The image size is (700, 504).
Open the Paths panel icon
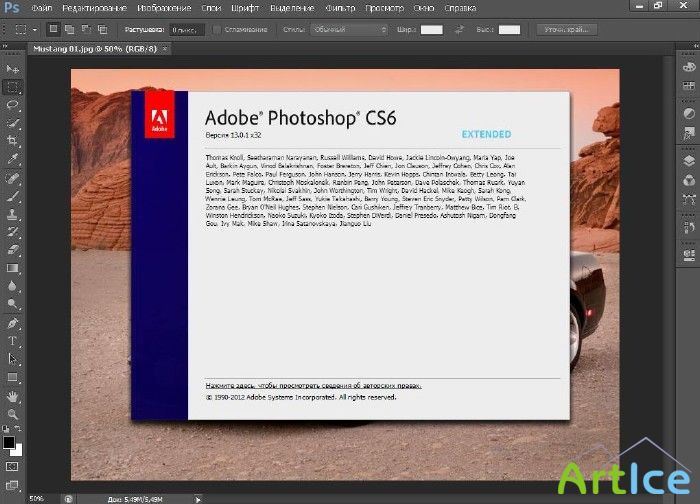689,199
